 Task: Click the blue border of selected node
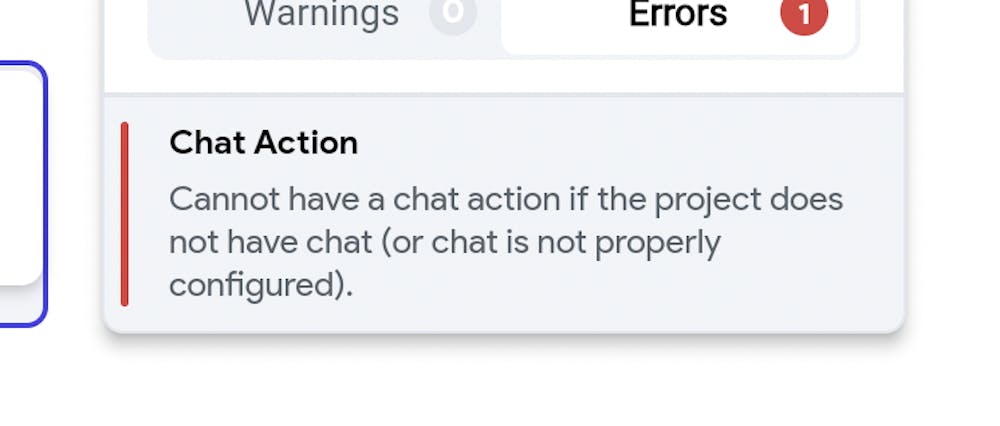(x=44, y=194)
